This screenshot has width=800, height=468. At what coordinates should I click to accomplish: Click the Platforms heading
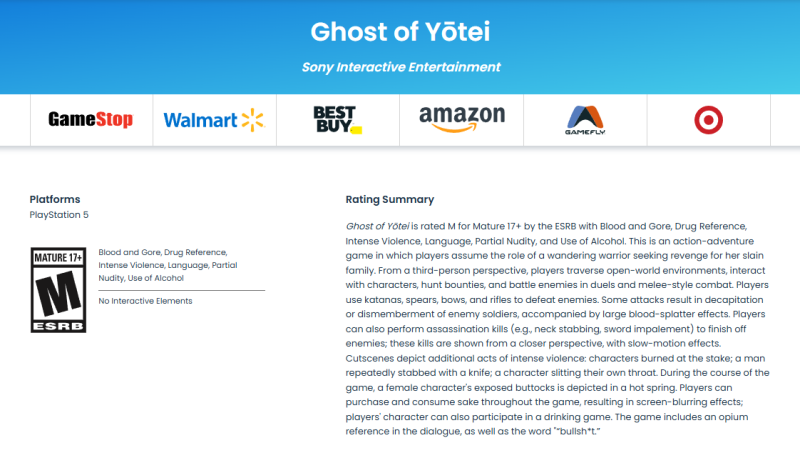coord(55,199)
